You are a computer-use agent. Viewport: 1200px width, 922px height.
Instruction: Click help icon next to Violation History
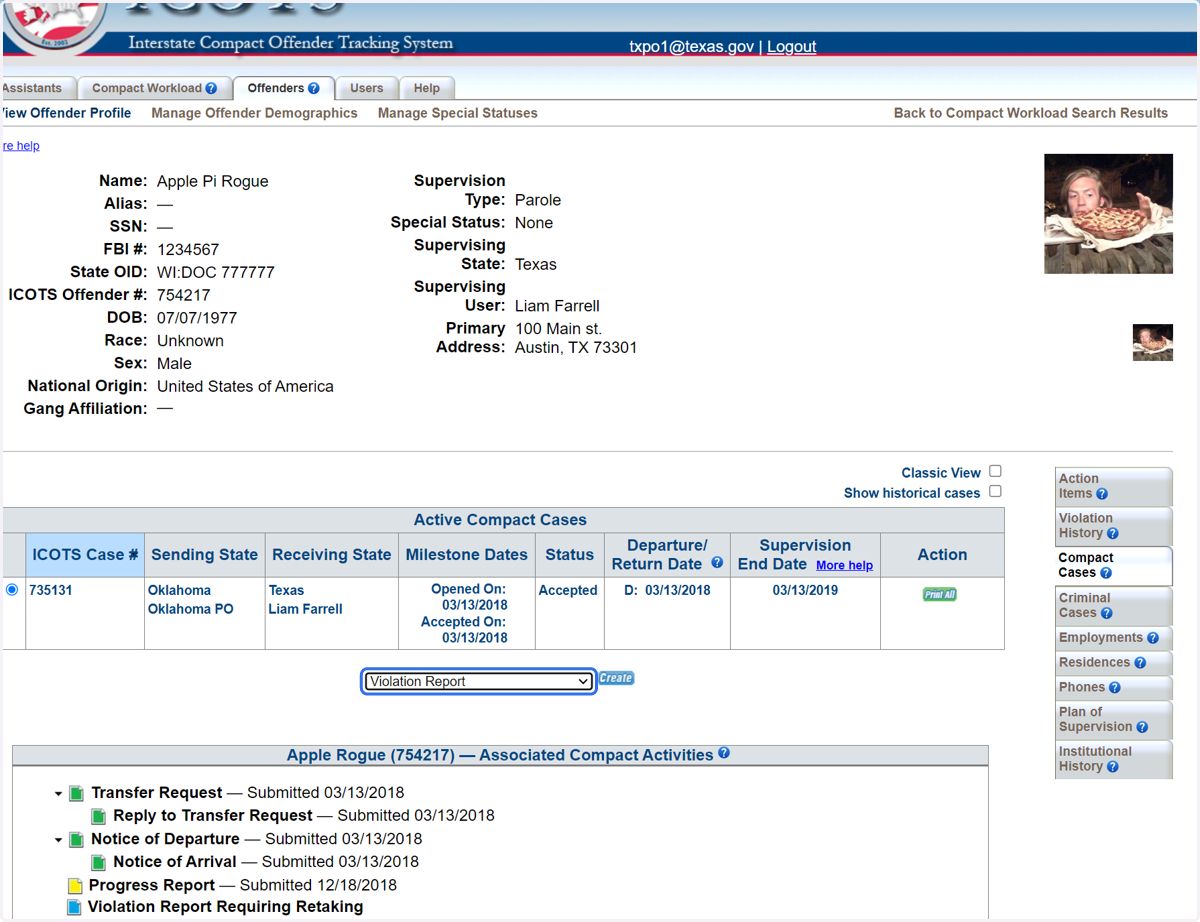click(x=1113, y=534)
